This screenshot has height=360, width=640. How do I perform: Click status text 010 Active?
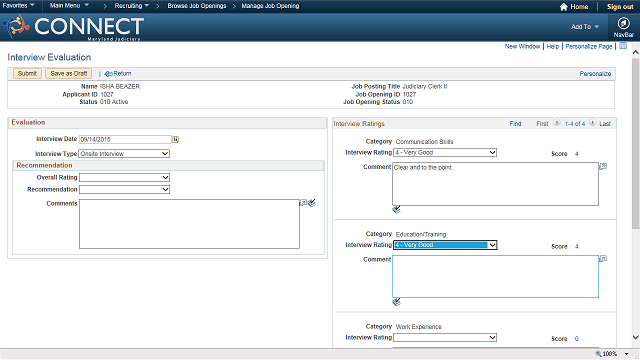click(x=114, y=102)
